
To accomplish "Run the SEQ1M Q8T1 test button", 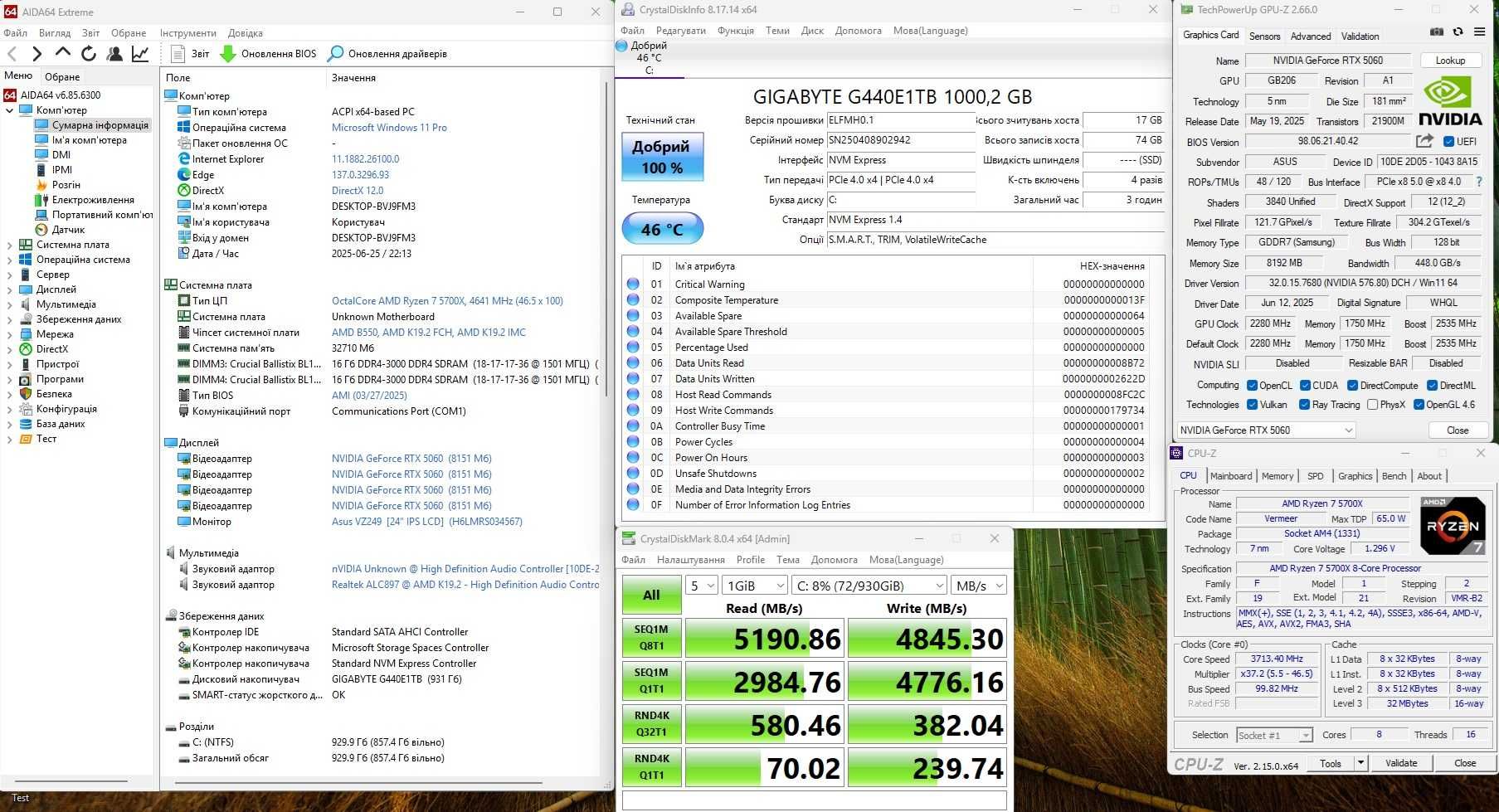I will click(x=651, y=638).
